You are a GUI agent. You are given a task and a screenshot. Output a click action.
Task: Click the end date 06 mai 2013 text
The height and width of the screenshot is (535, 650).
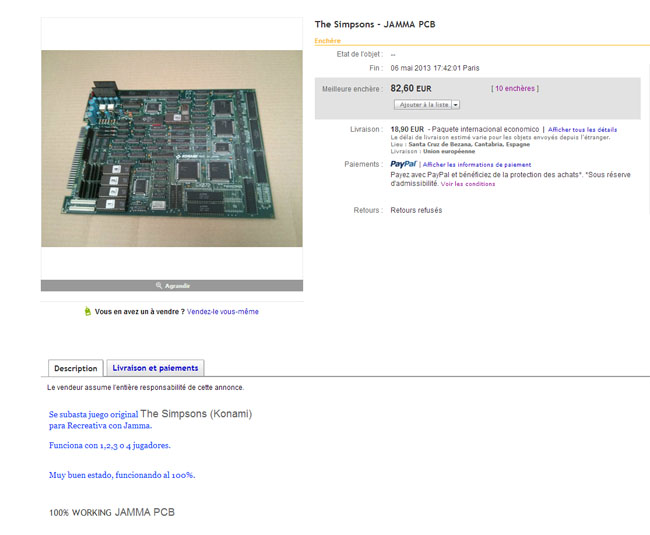pyautogui.click(x=435, y=68)
